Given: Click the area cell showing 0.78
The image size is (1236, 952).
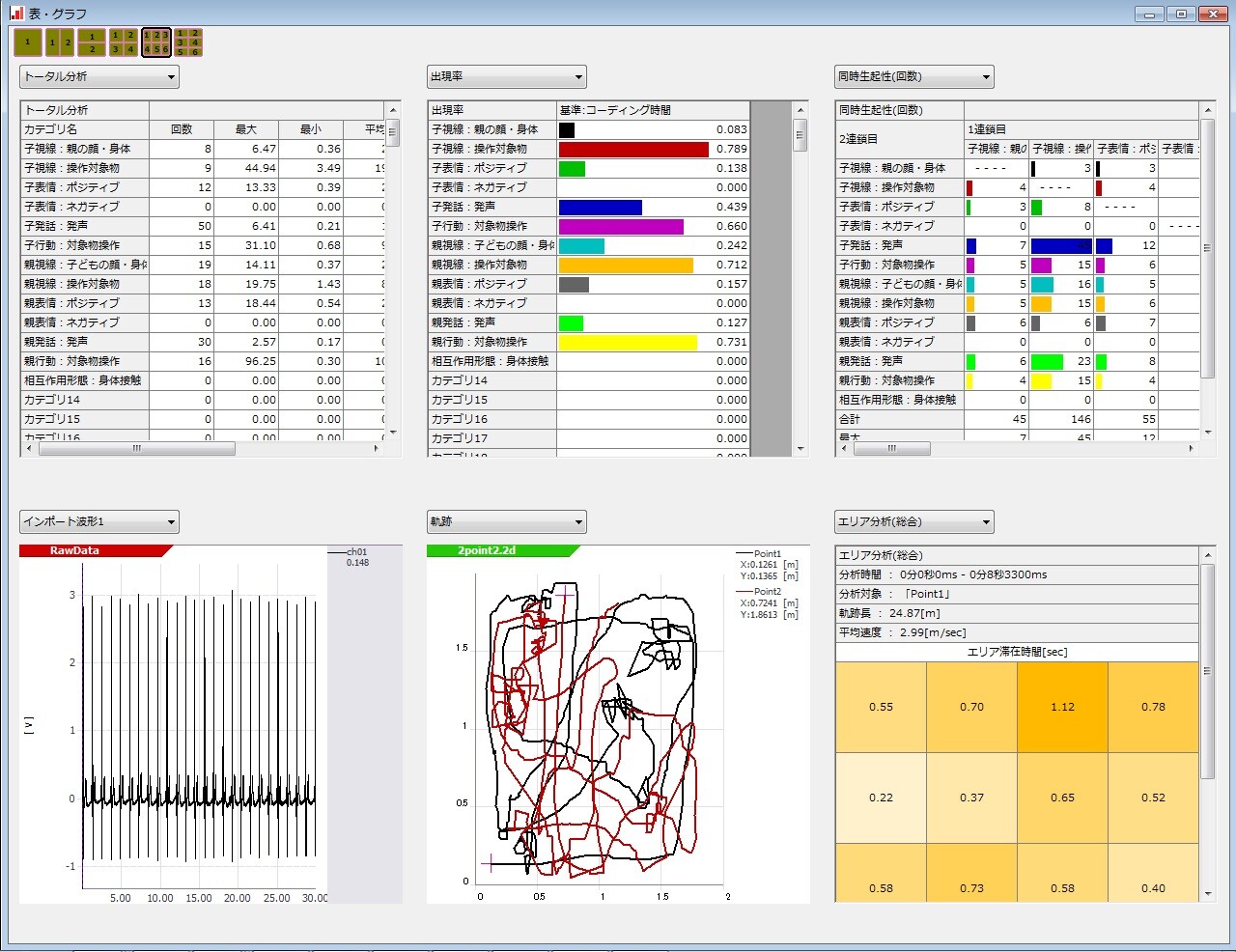Looking at the screenshot, I should point(1153,707).
